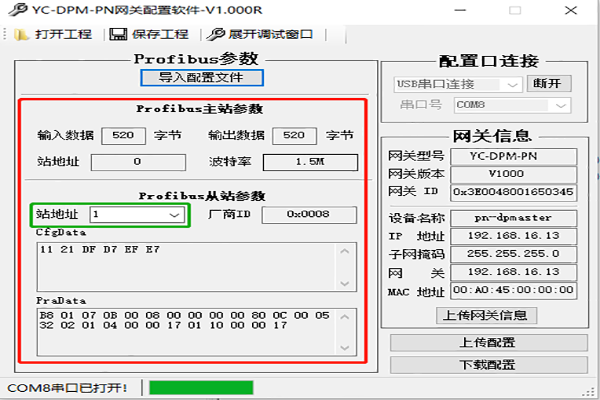Screen dimensions: 600x400
Task: Click the 导入配置文件 button
Action: point(202,78)
